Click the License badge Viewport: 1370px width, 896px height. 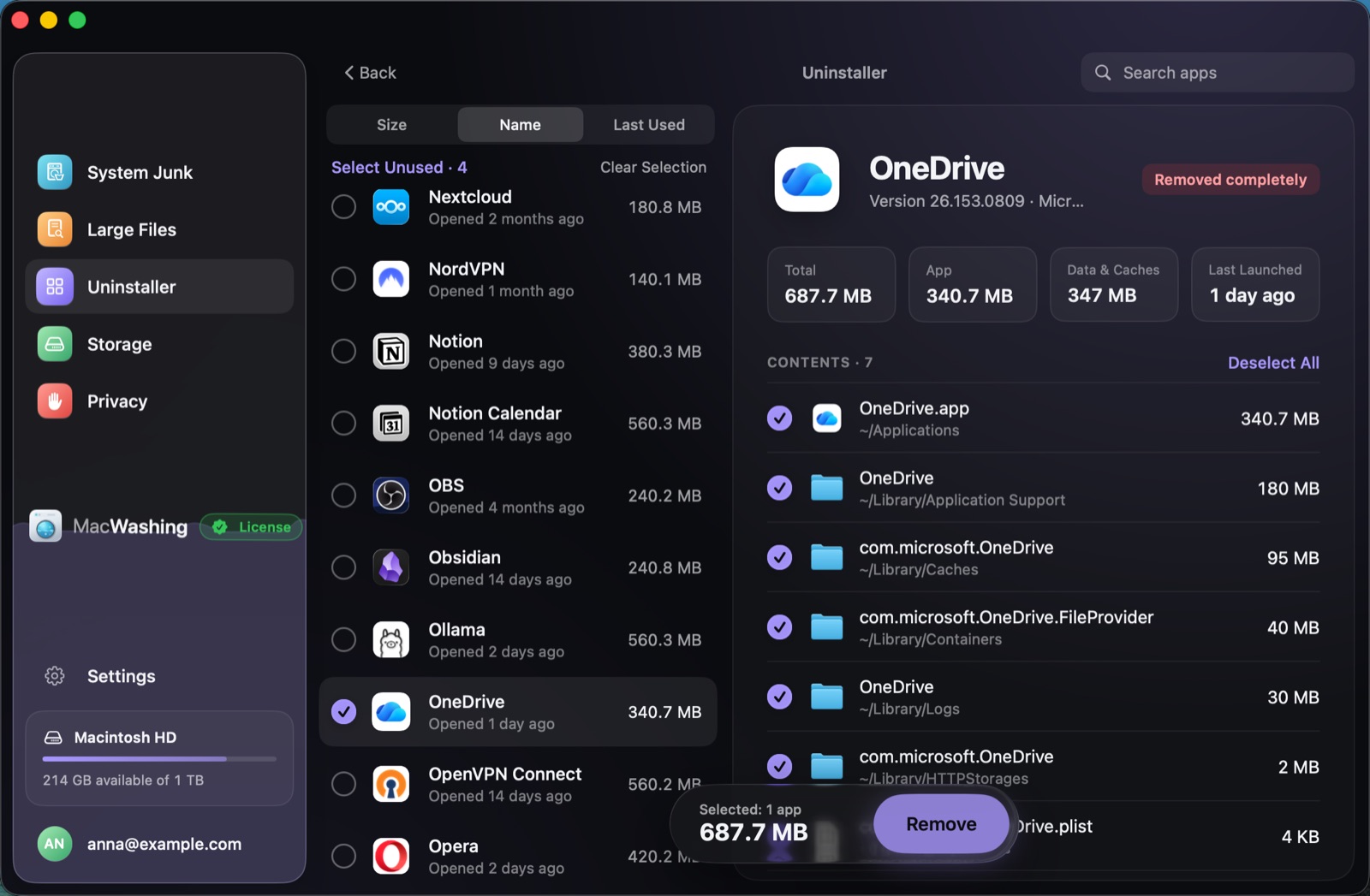pyautogui.click(x=252, y=527)
